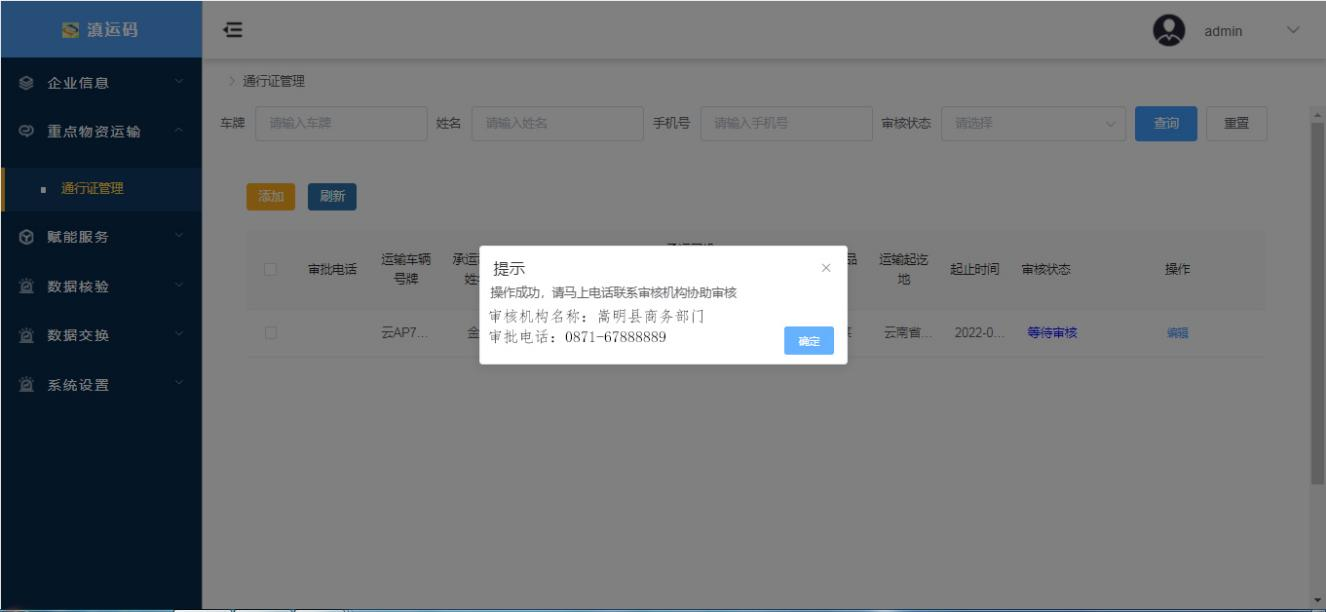Click the admin user avatar icon
1326x612 pixels.
click(x=1168, y=30)
